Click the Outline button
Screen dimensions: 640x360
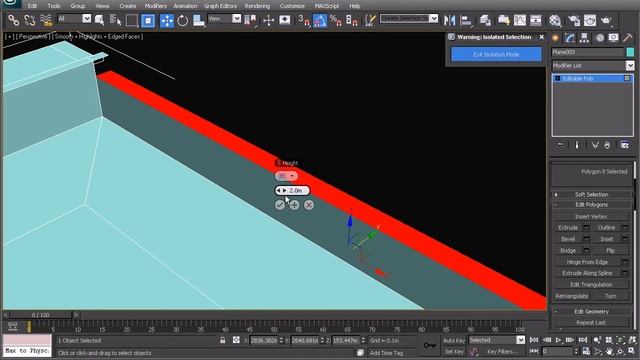coord(607,227)
